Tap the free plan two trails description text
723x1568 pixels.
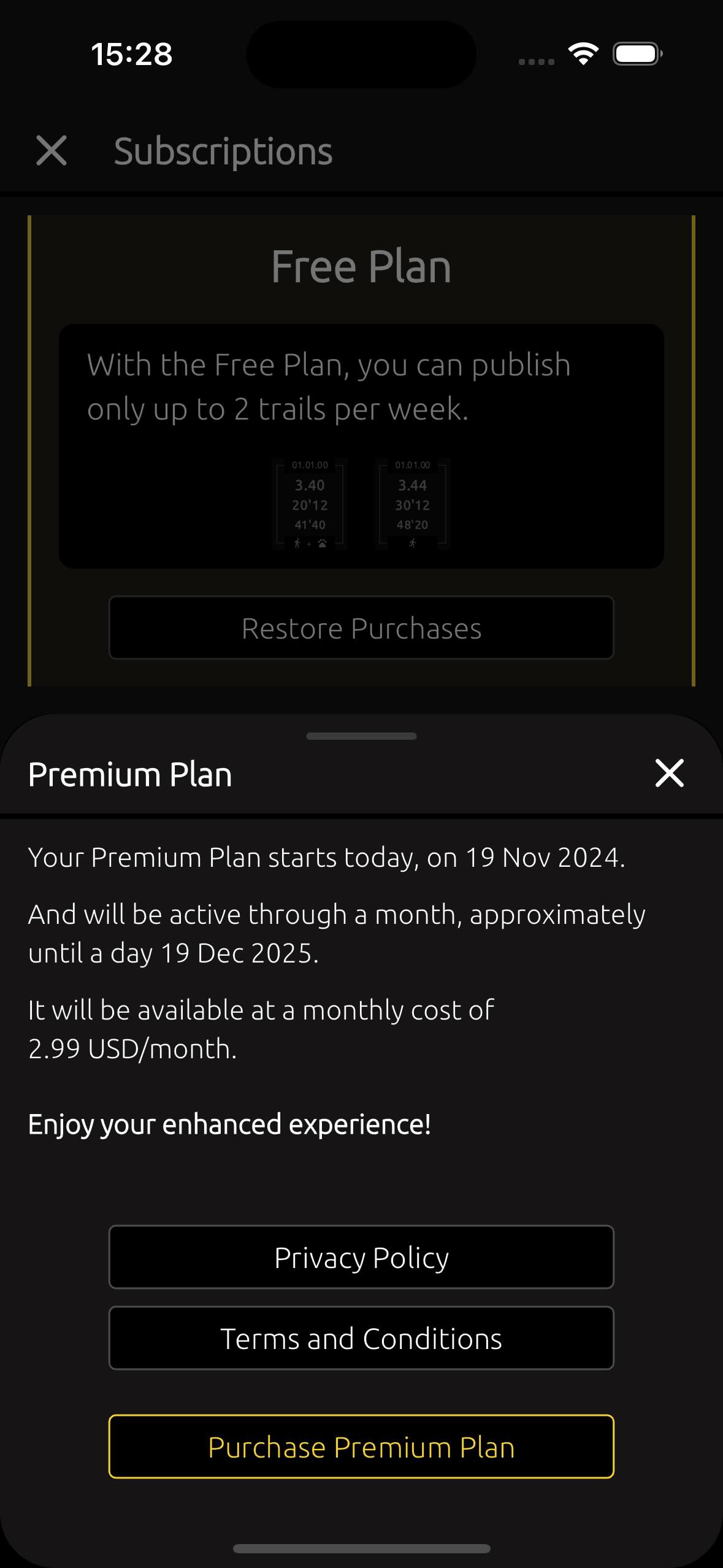click(329, 386)
